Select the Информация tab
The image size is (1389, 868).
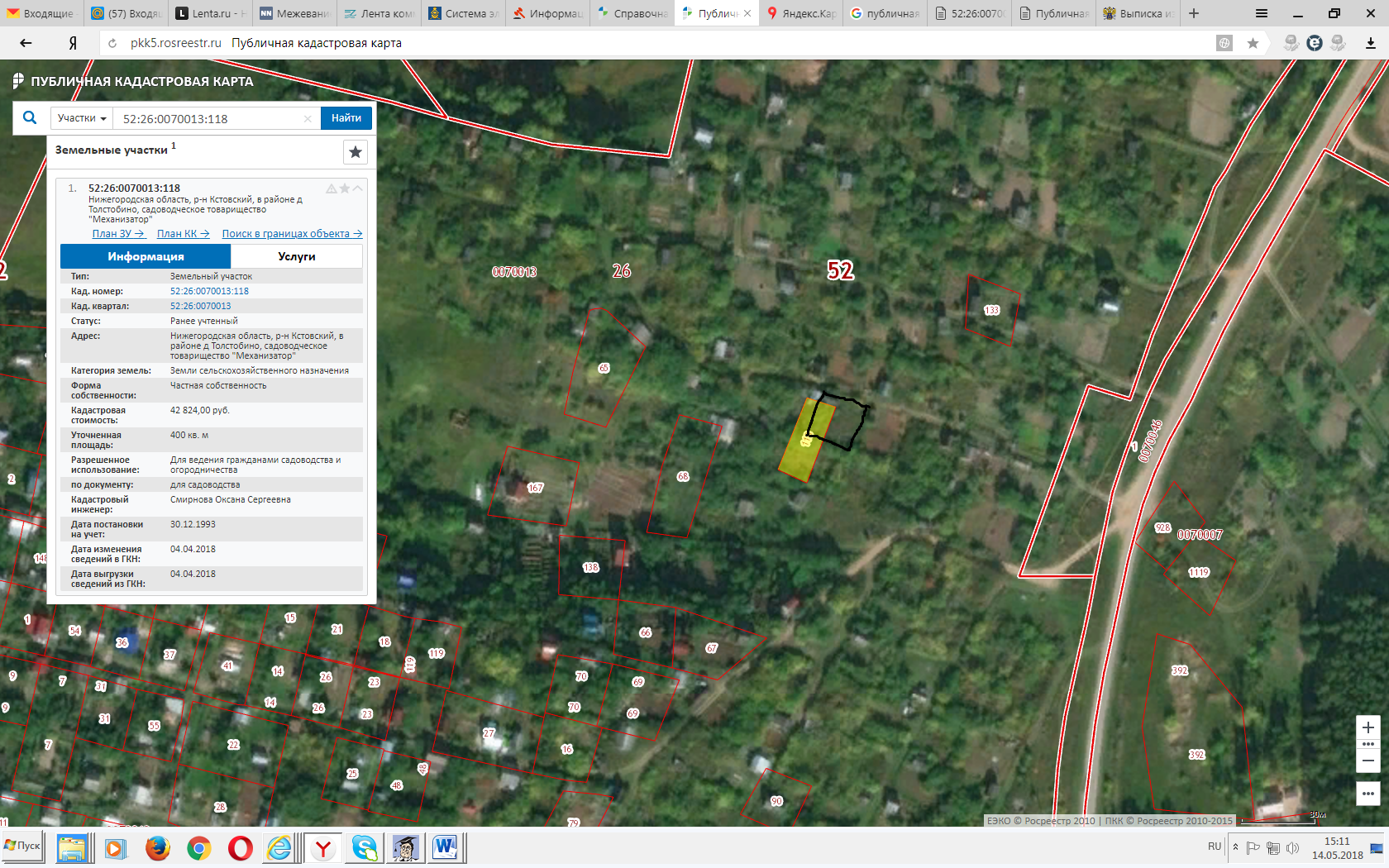pyautogui.click(x=146, y=256)
